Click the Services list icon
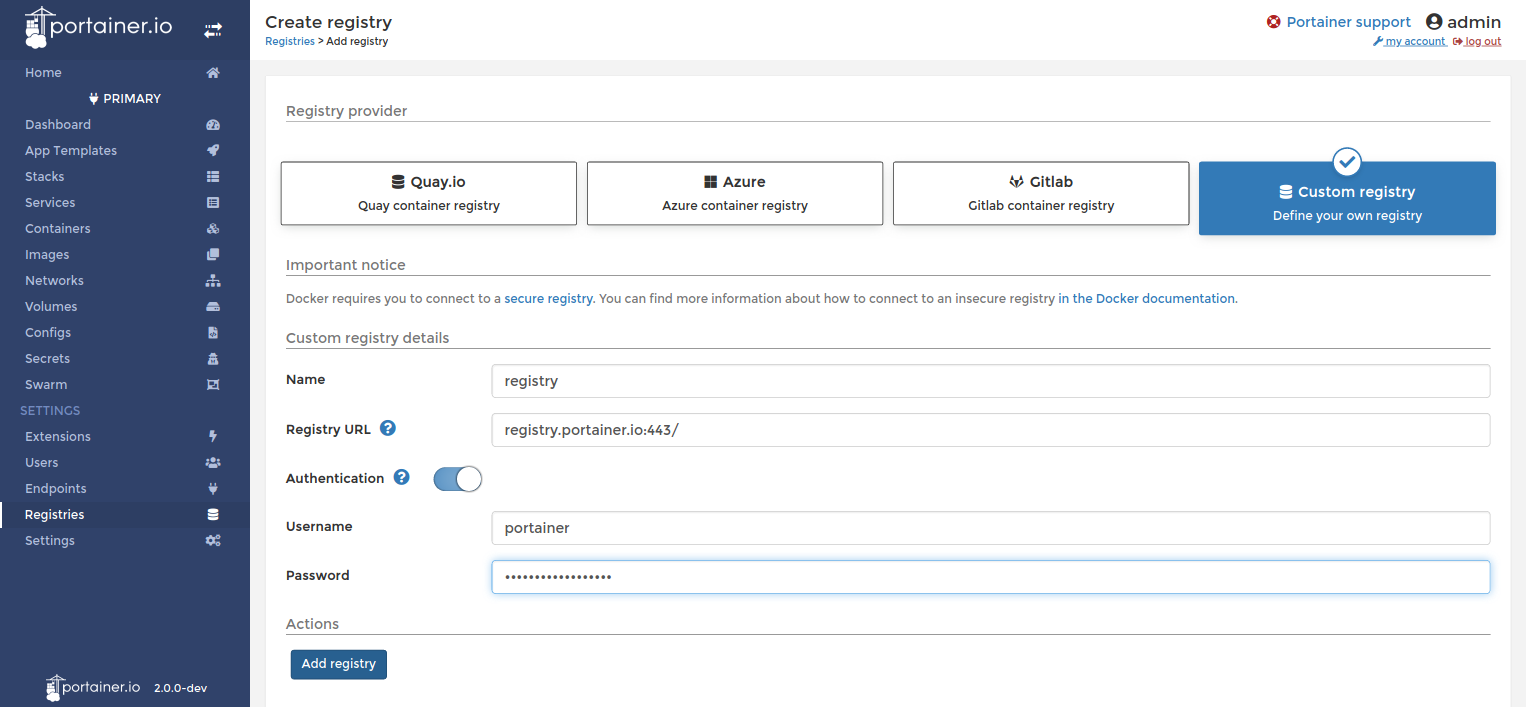The width and height of the screenshot is (1526, 707). (x=212, y=203)
